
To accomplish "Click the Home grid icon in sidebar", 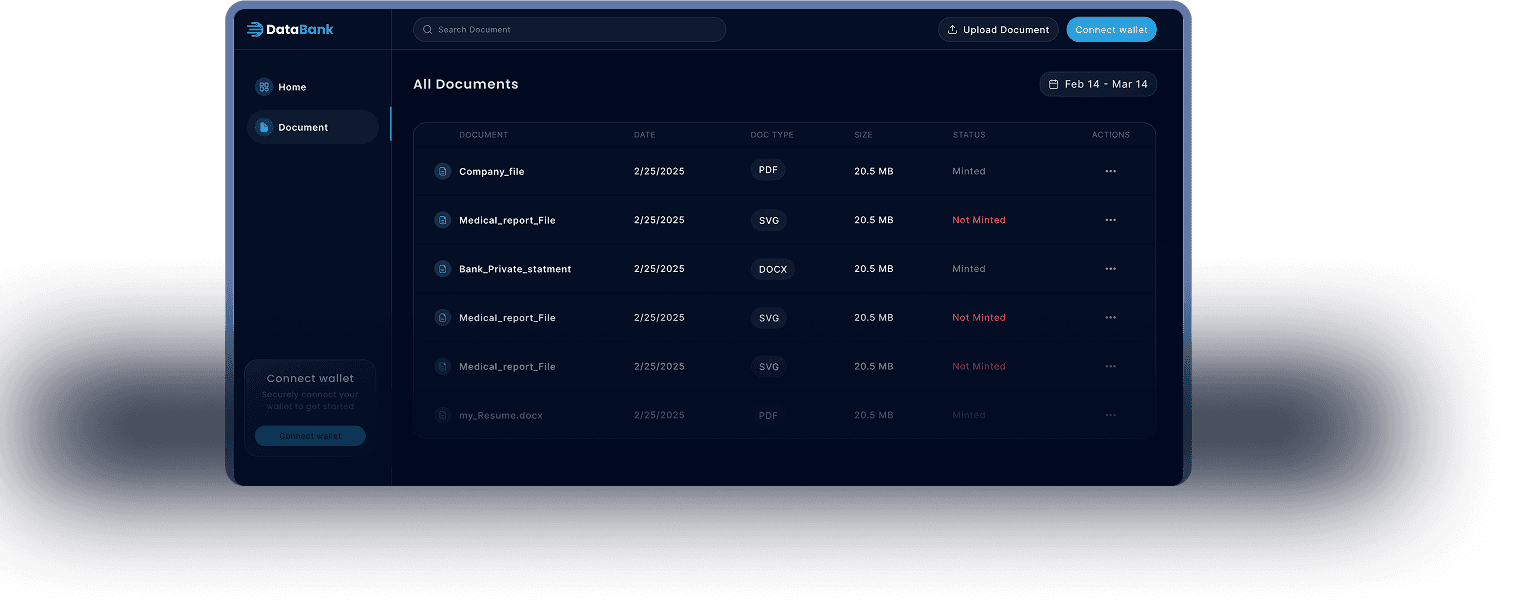I will pos(264,87).
